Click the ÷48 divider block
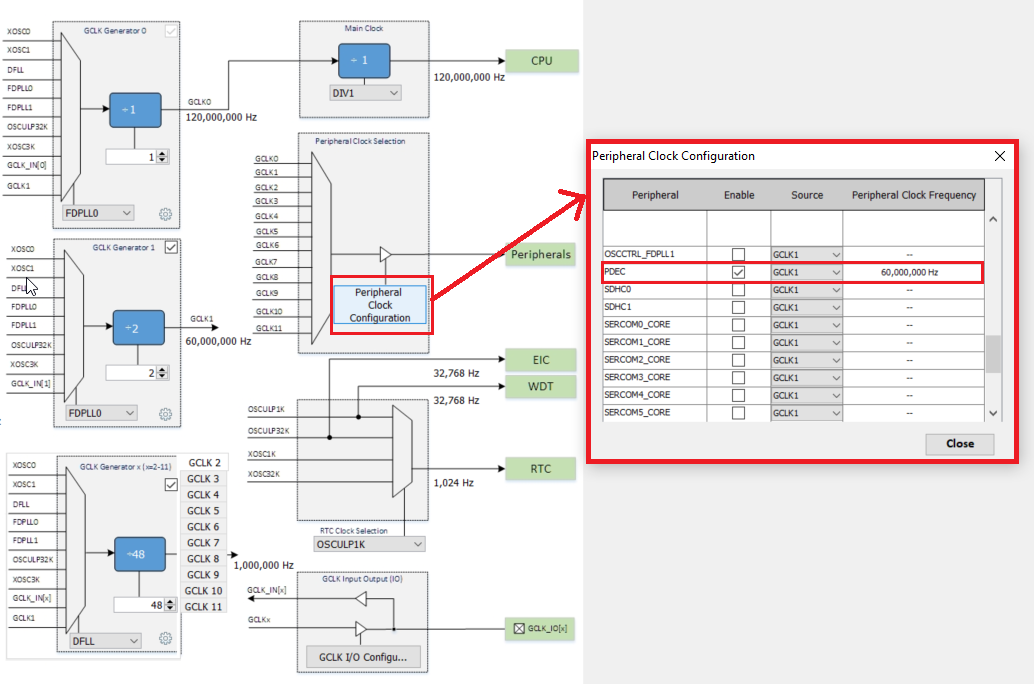The image size is (1034, 684). pos(139,555)
